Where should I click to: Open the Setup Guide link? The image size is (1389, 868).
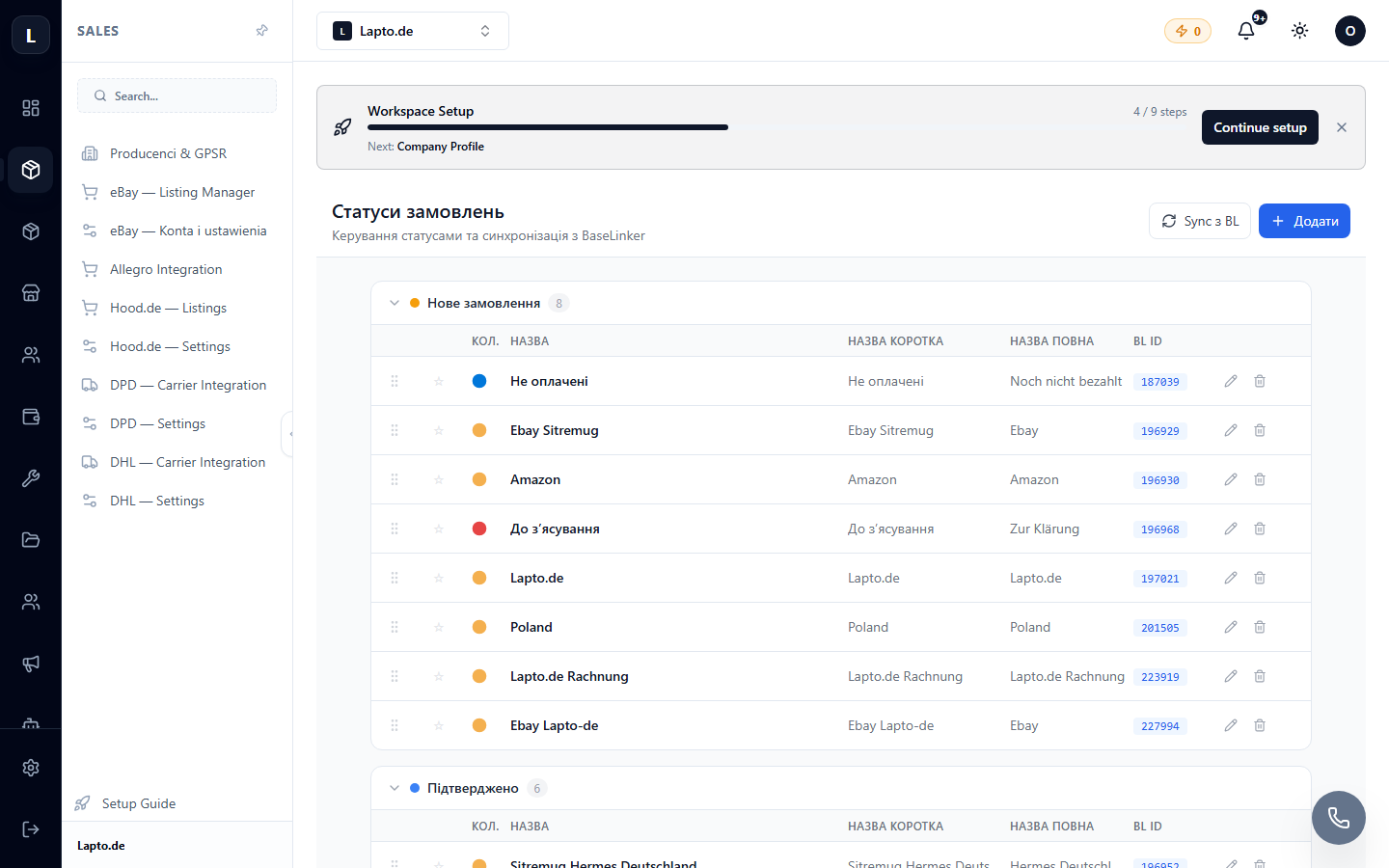(x=126, y=803)
